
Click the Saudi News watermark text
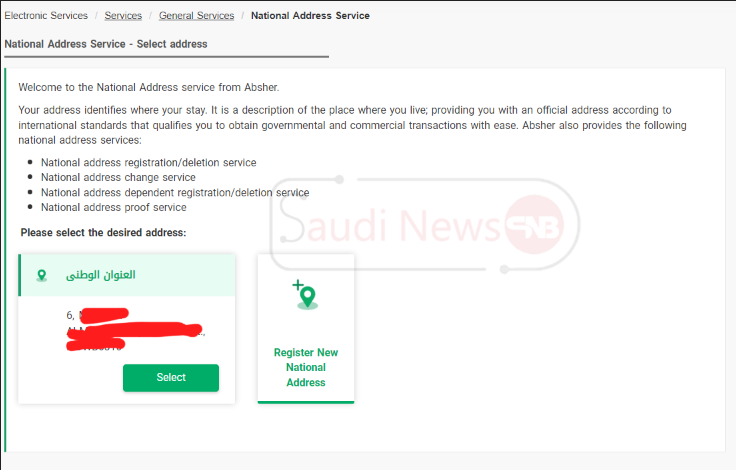click(x=391, y=224)
